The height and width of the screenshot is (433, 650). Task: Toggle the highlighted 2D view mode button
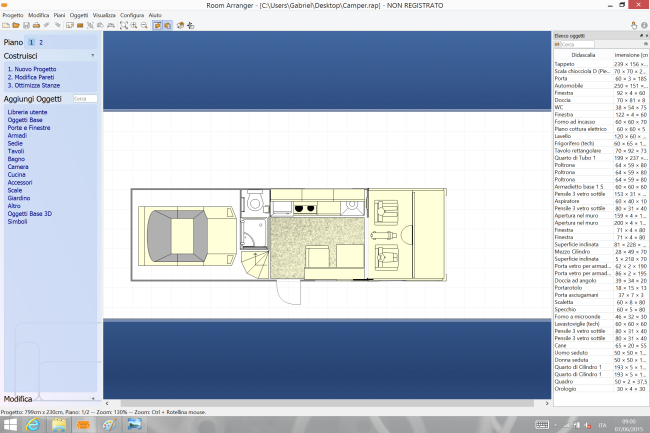point(158,25)
